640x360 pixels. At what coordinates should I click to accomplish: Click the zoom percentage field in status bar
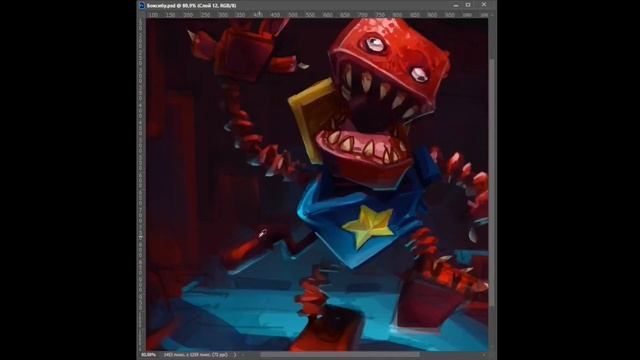tap(149, 355)
